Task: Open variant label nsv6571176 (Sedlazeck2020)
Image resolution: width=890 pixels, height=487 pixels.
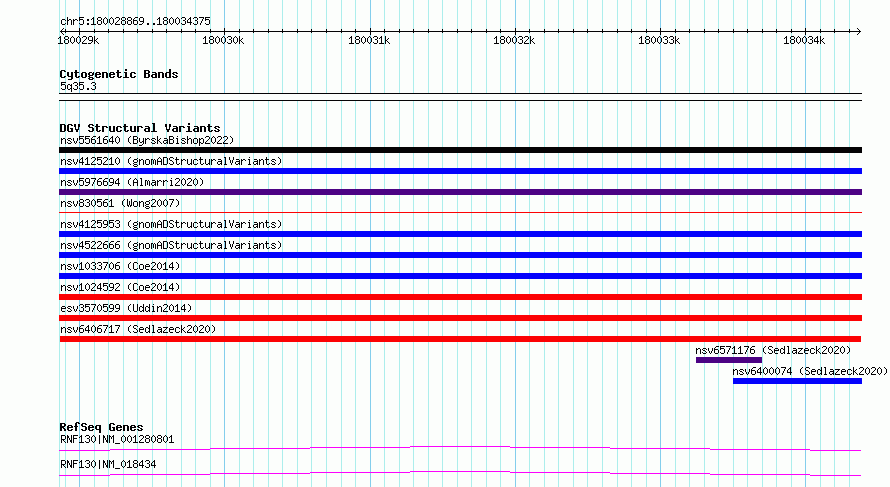Action: tap(773, 350)
